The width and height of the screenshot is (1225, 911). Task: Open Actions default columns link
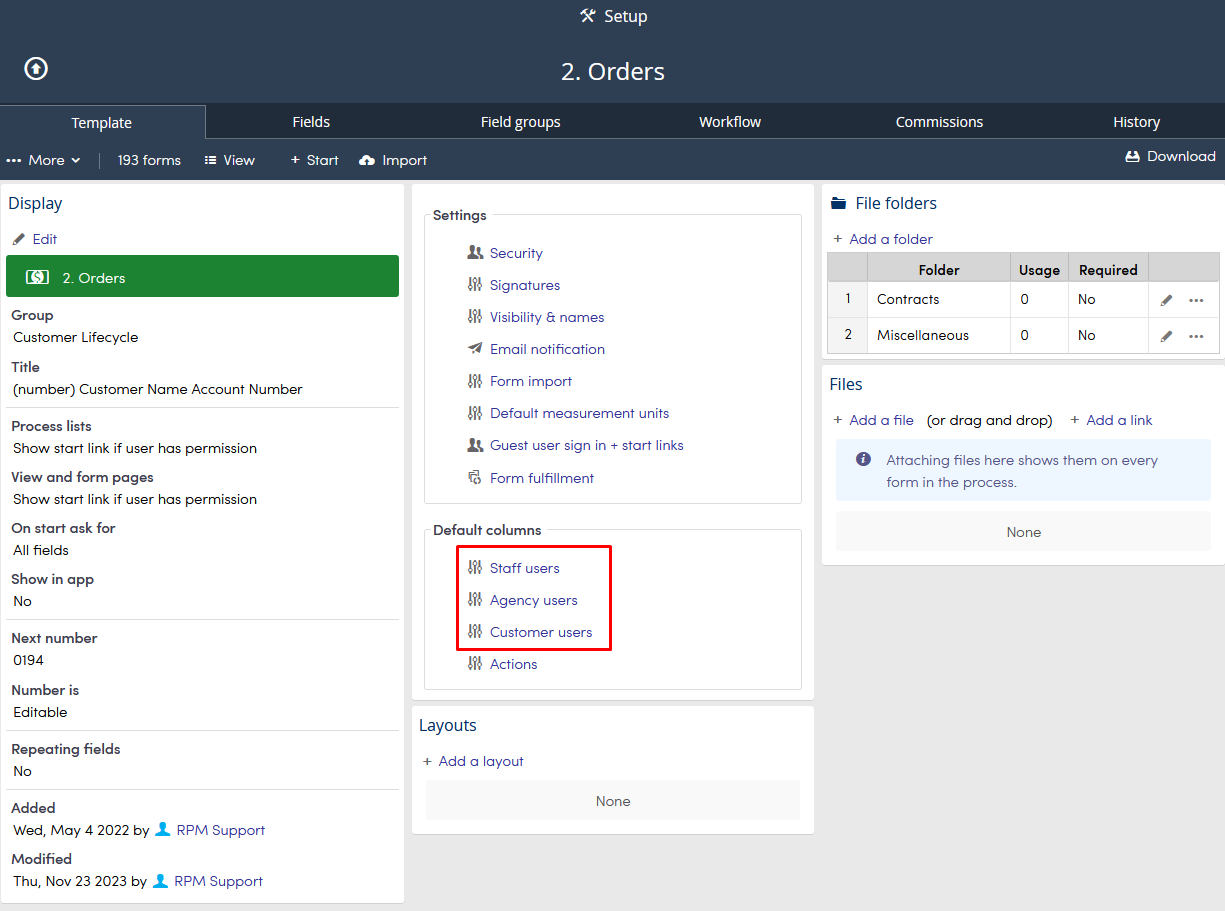514,664
